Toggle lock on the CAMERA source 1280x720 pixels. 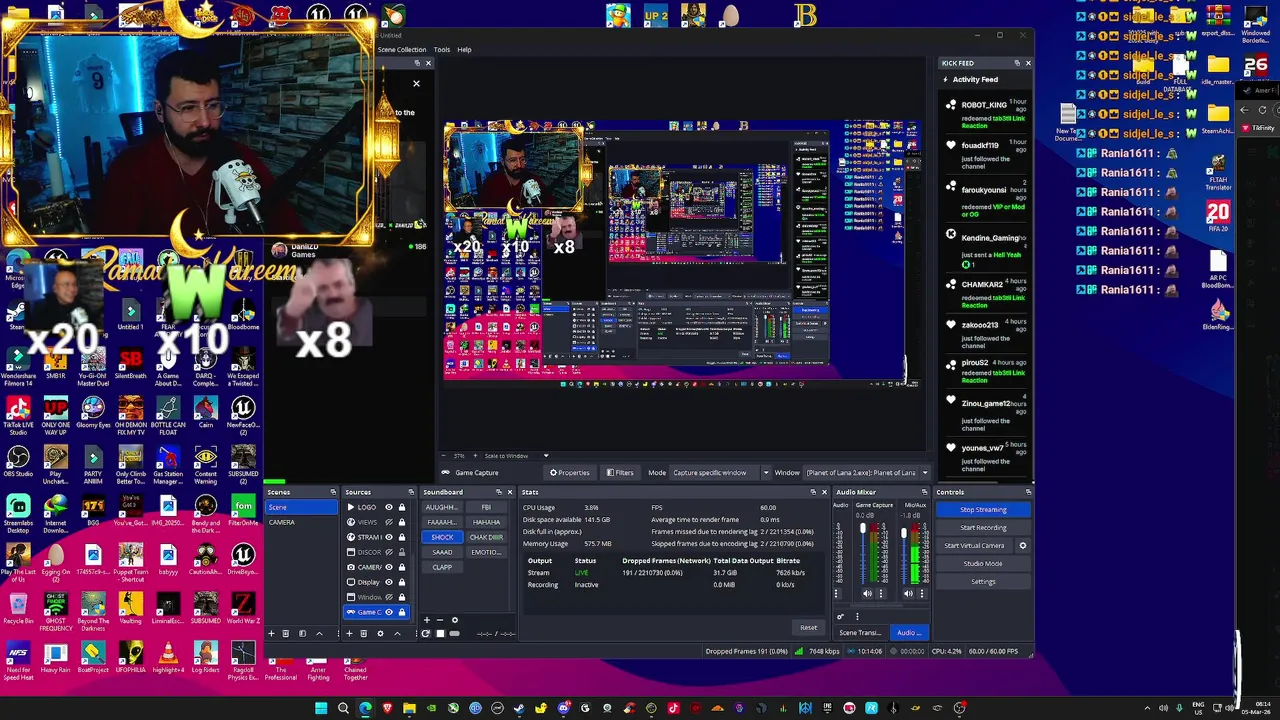402,567
